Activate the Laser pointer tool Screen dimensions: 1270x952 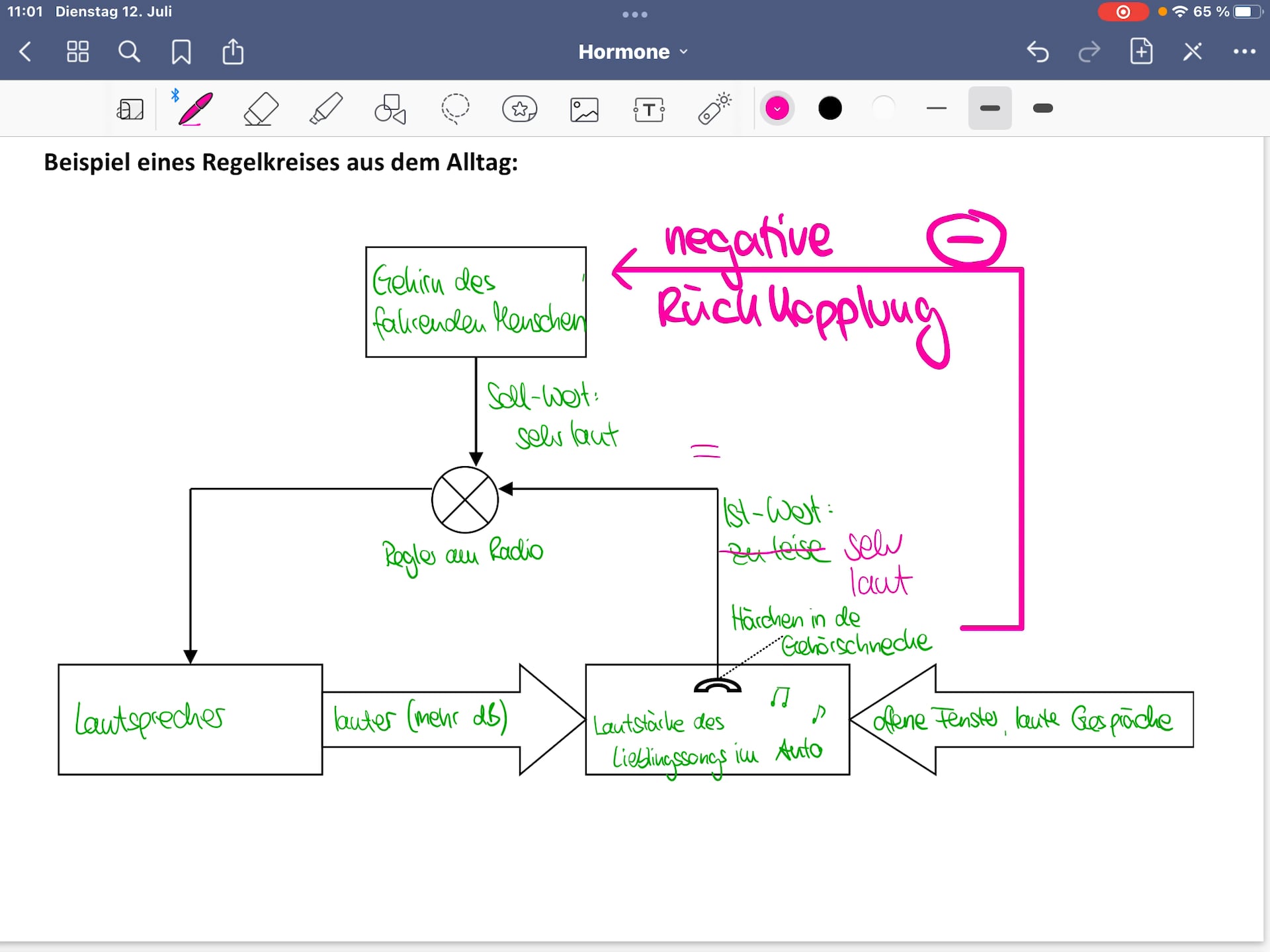click(x=714, y=108)
